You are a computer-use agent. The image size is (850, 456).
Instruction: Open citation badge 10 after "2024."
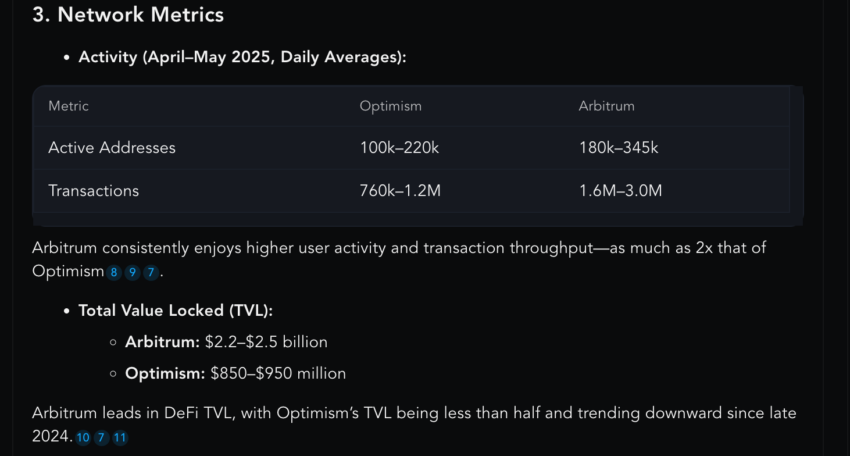click(x=83, y=438)
